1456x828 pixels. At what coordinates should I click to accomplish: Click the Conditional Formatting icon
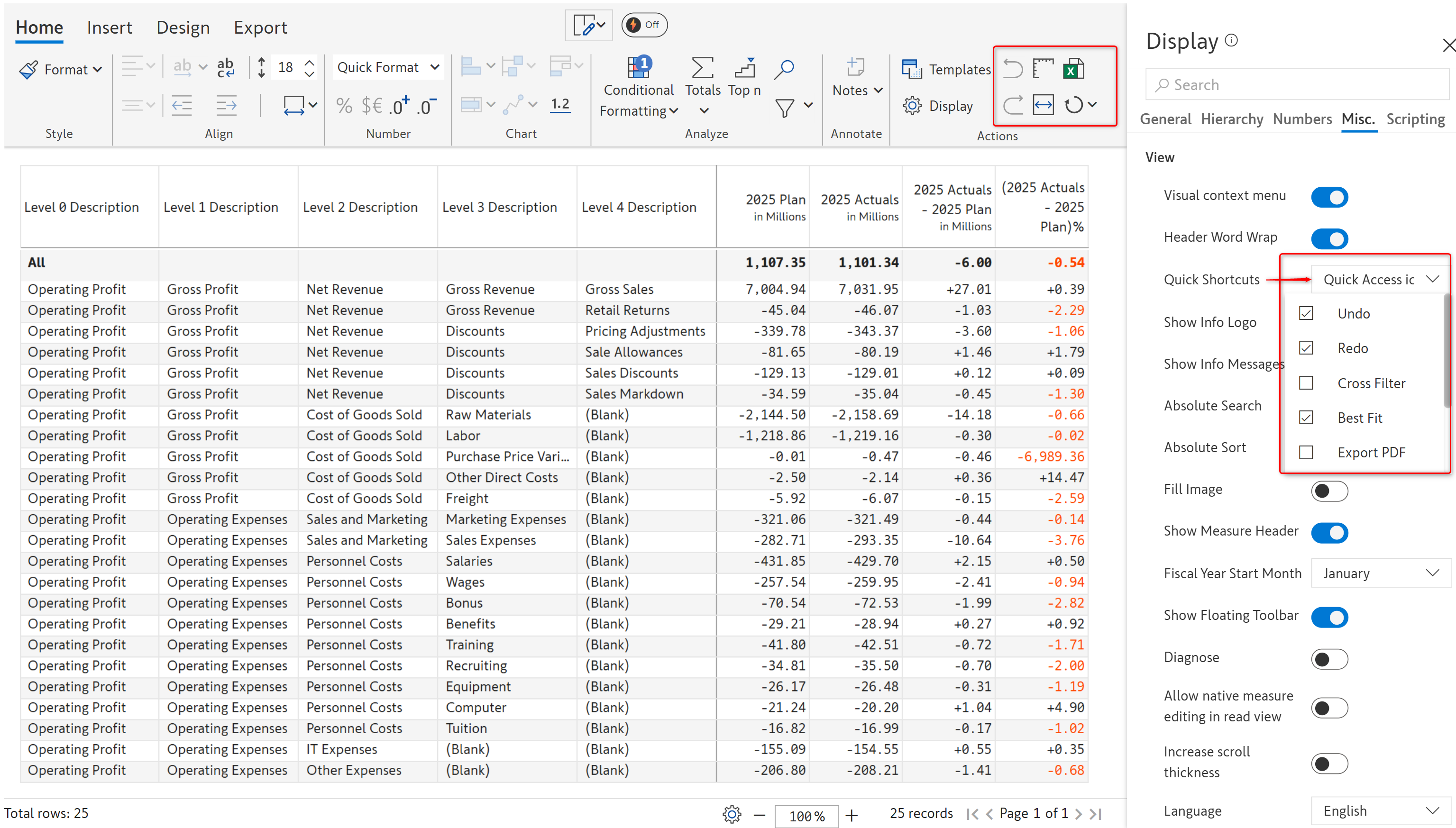pyautogui.click(x=639, y=69)
